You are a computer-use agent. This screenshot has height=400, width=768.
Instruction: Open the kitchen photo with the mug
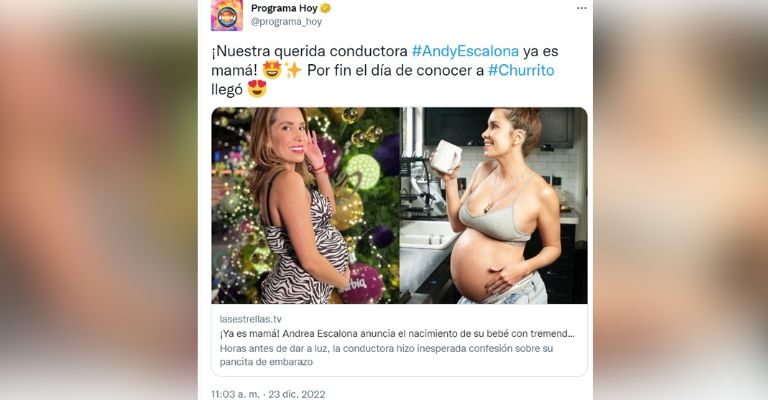(x=494, y=206)
